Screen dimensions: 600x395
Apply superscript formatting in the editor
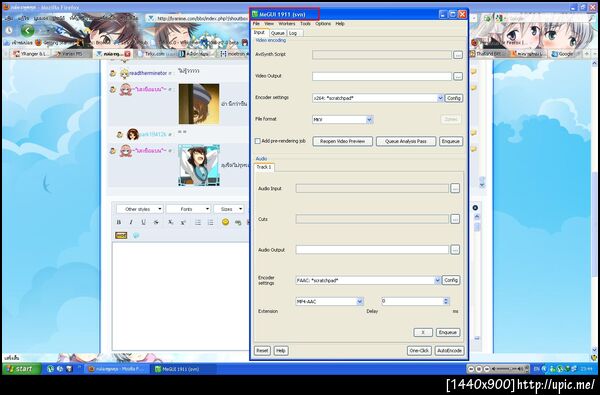[183, 222]
